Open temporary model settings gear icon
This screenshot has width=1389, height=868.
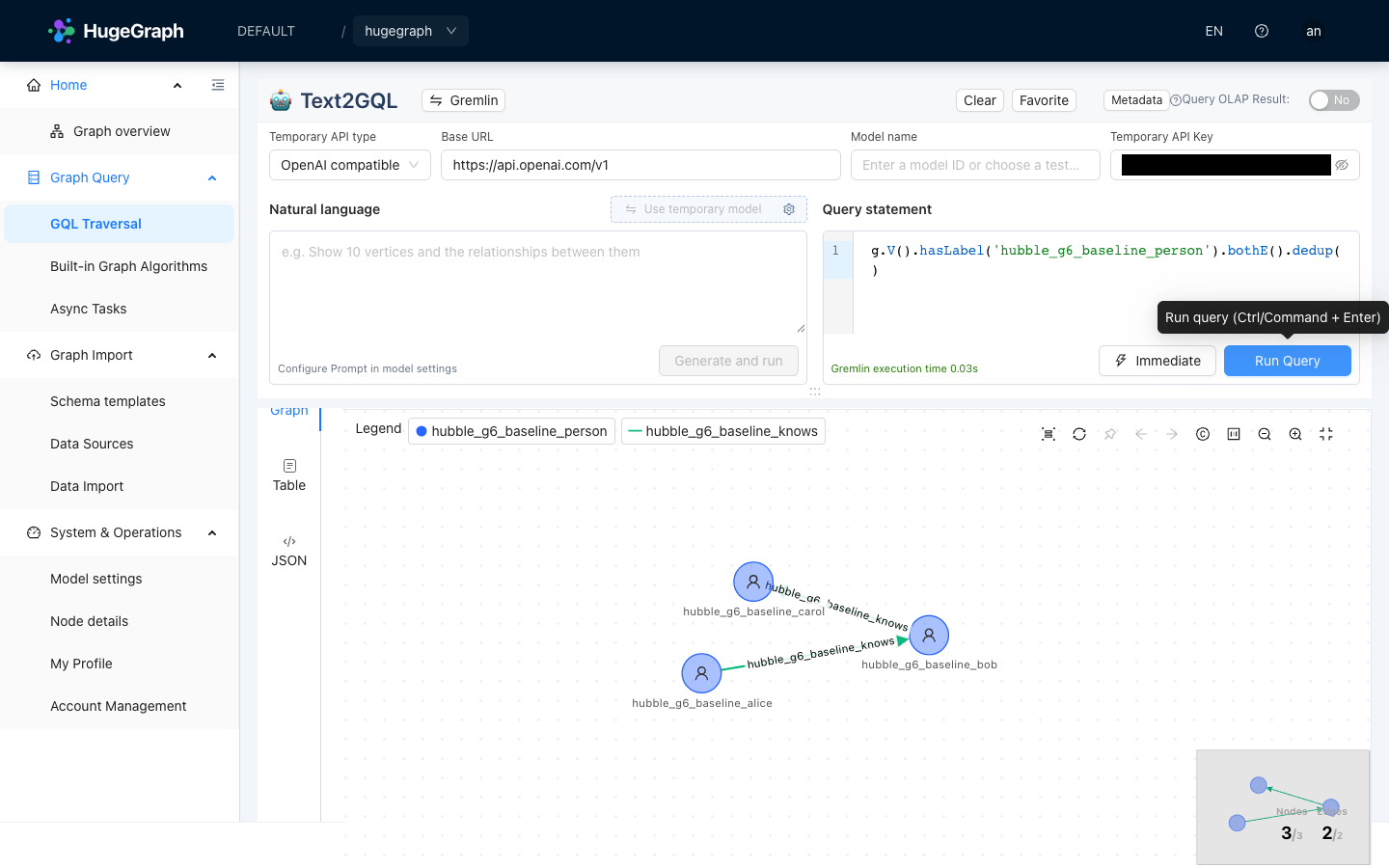pyautogui.click(x=789, y=209)
